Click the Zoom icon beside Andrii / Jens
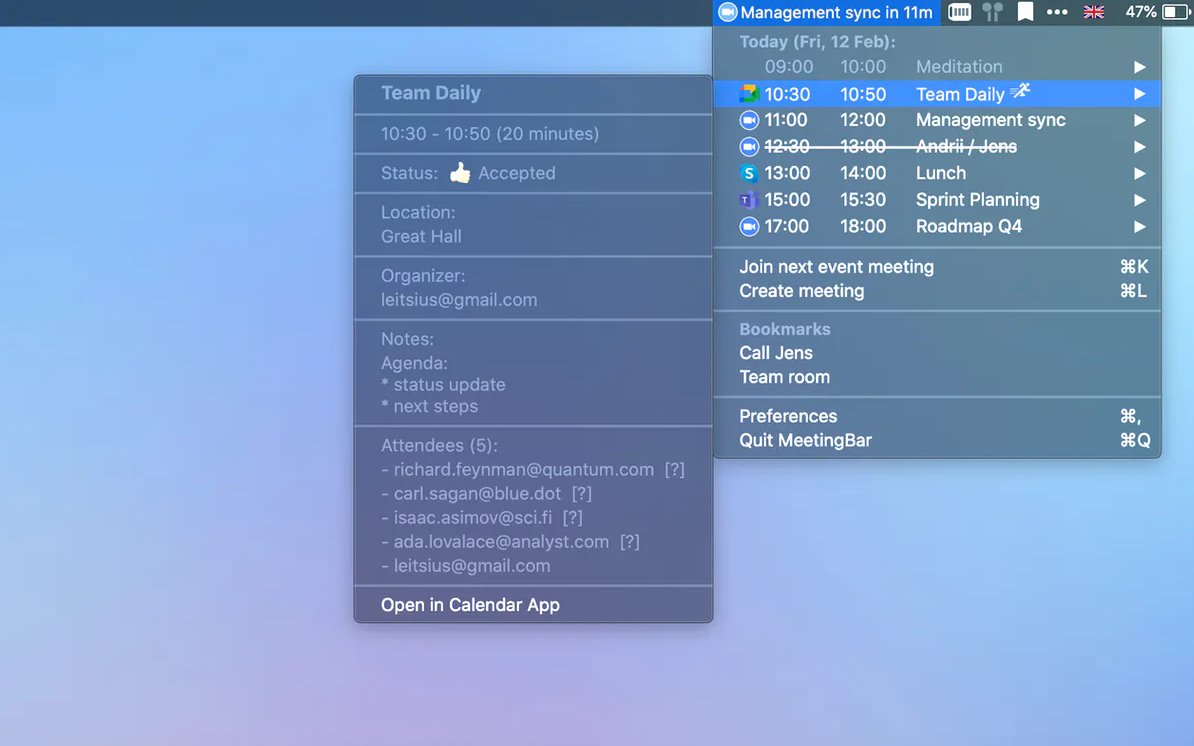This screenshot has width=1194, height=746. click(x=749, y=146)
